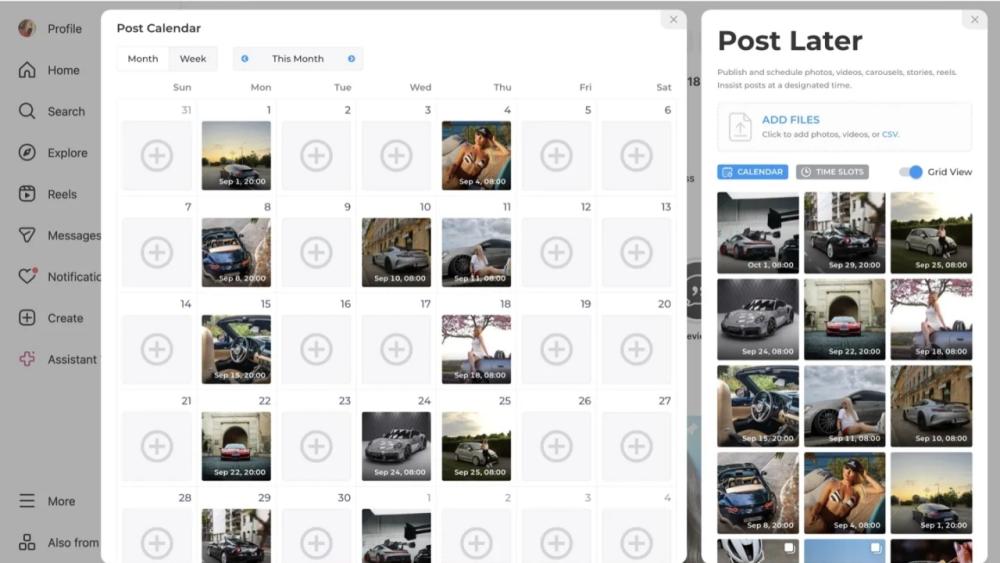The image size is (1000, 563).
Task: Click the Add Files upload icon
Action: tap(740, 126)
